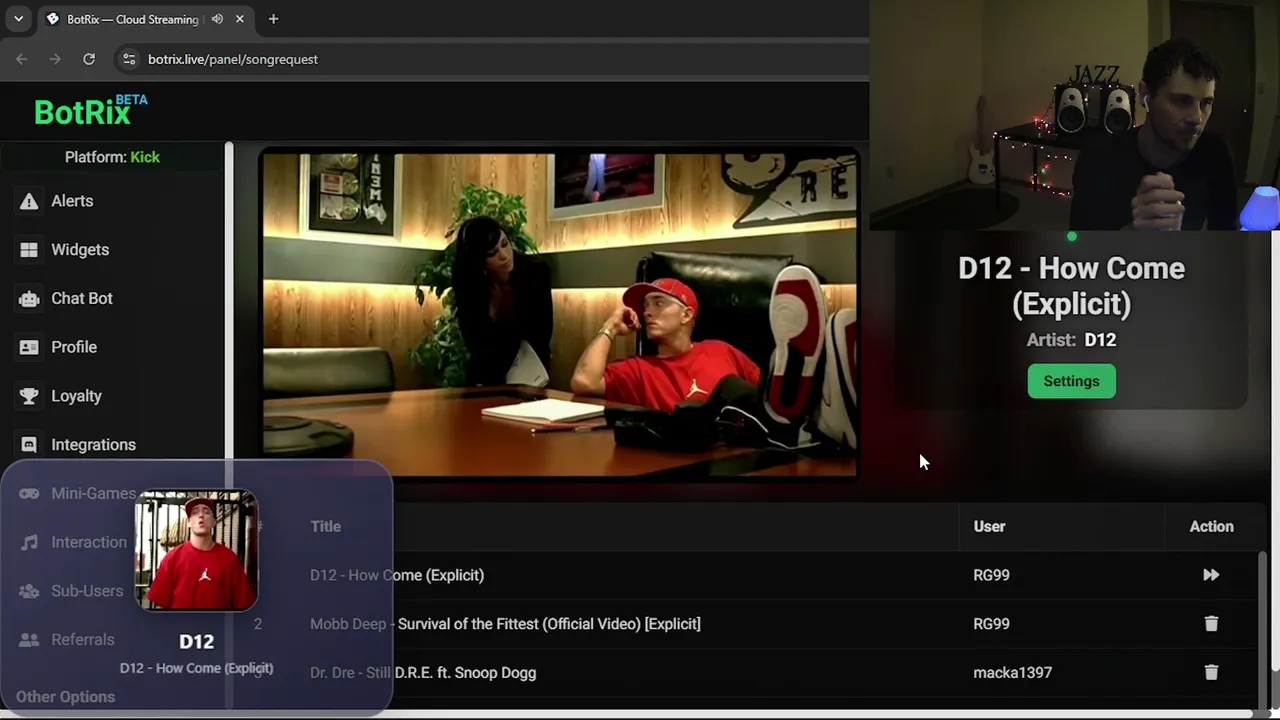
Task: Select the queue row titled "D12 - How Come (Explicit)"
Action: [x=397, y=575]
